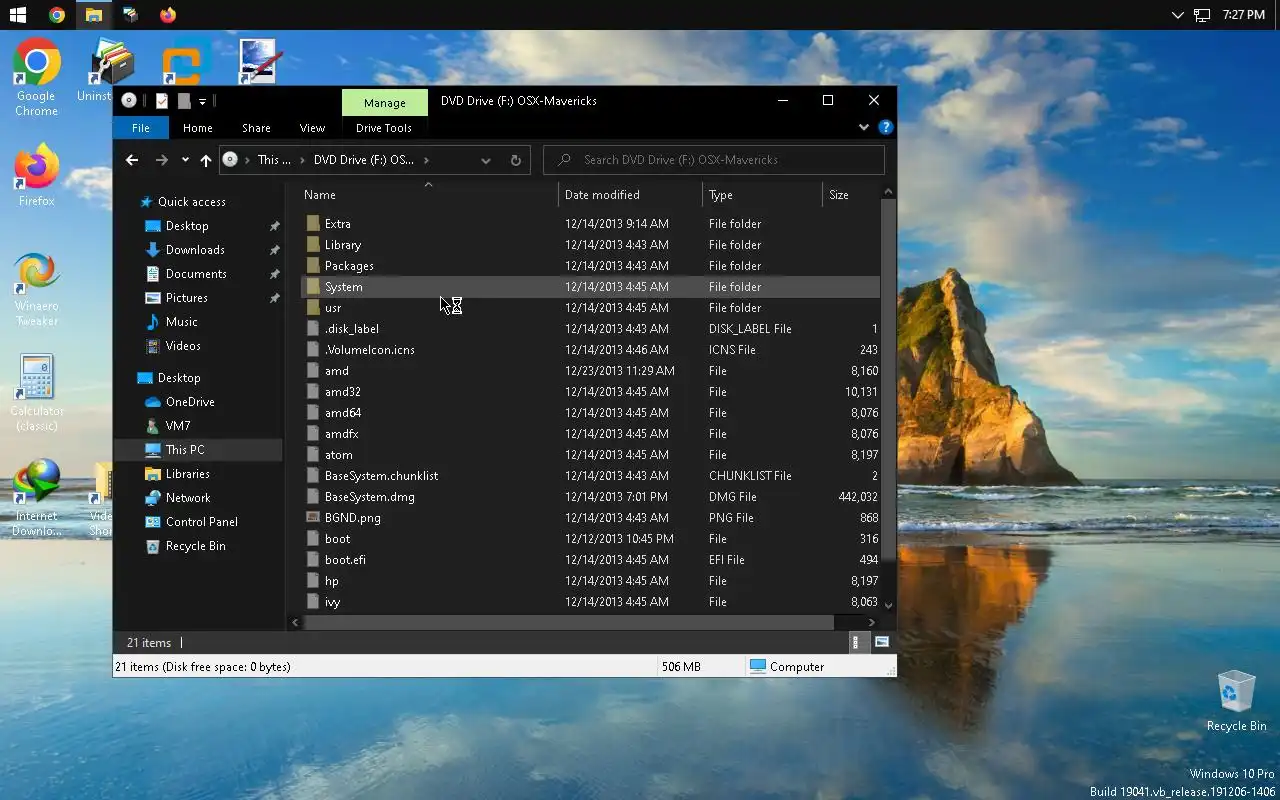Click File Explorer taskbar icon

(93, 15)
